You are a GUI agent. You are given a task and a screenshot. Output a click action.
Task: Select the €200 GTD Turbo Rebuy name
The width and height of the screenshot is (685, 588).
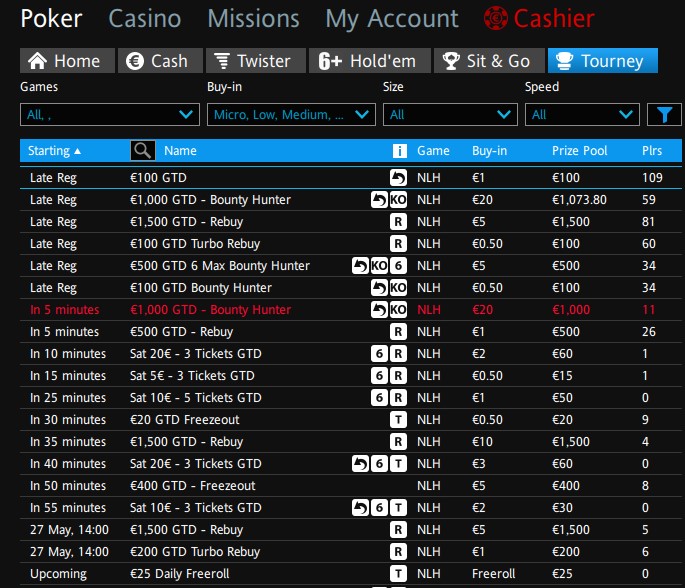(x=195, y=552)
